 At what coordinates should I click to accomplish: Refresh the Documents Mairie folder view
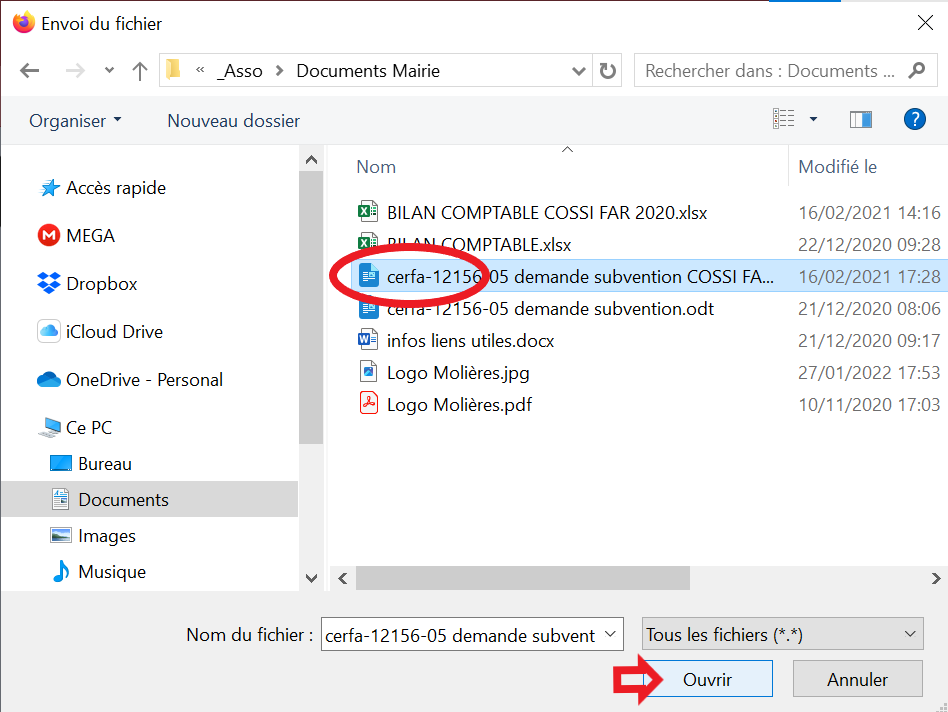pyautogui.click(x=607, y=71)
